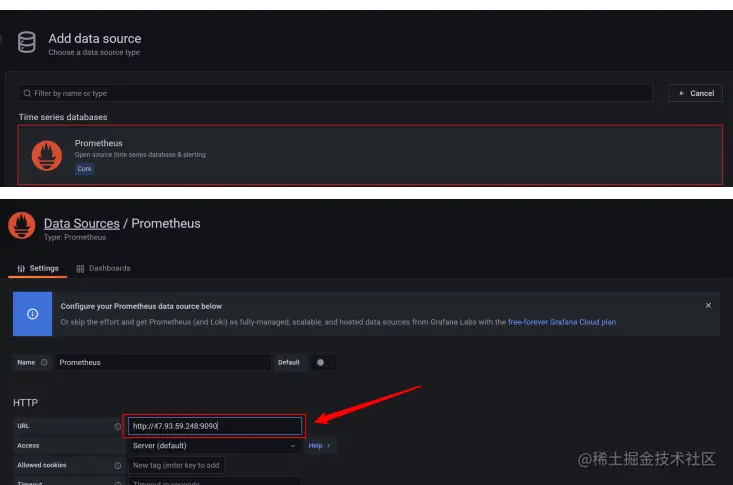Screen dimensions: 733x485
Task: Click info icon next to Name label
Action: 44,362
